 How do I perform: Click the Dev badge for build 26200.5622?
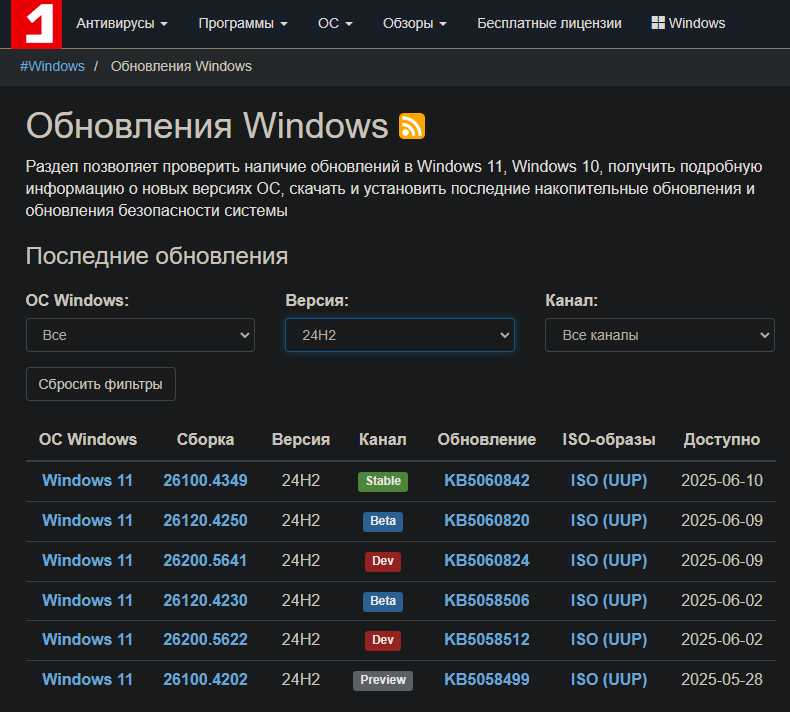[x=383, y=640]
